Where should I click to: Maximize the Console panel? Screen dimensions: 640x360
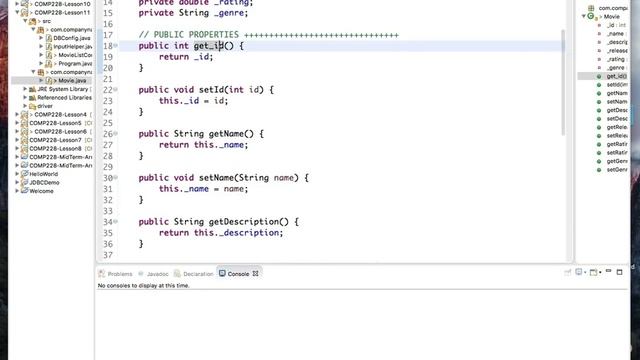pyautogui.click(x=620, y=272)
